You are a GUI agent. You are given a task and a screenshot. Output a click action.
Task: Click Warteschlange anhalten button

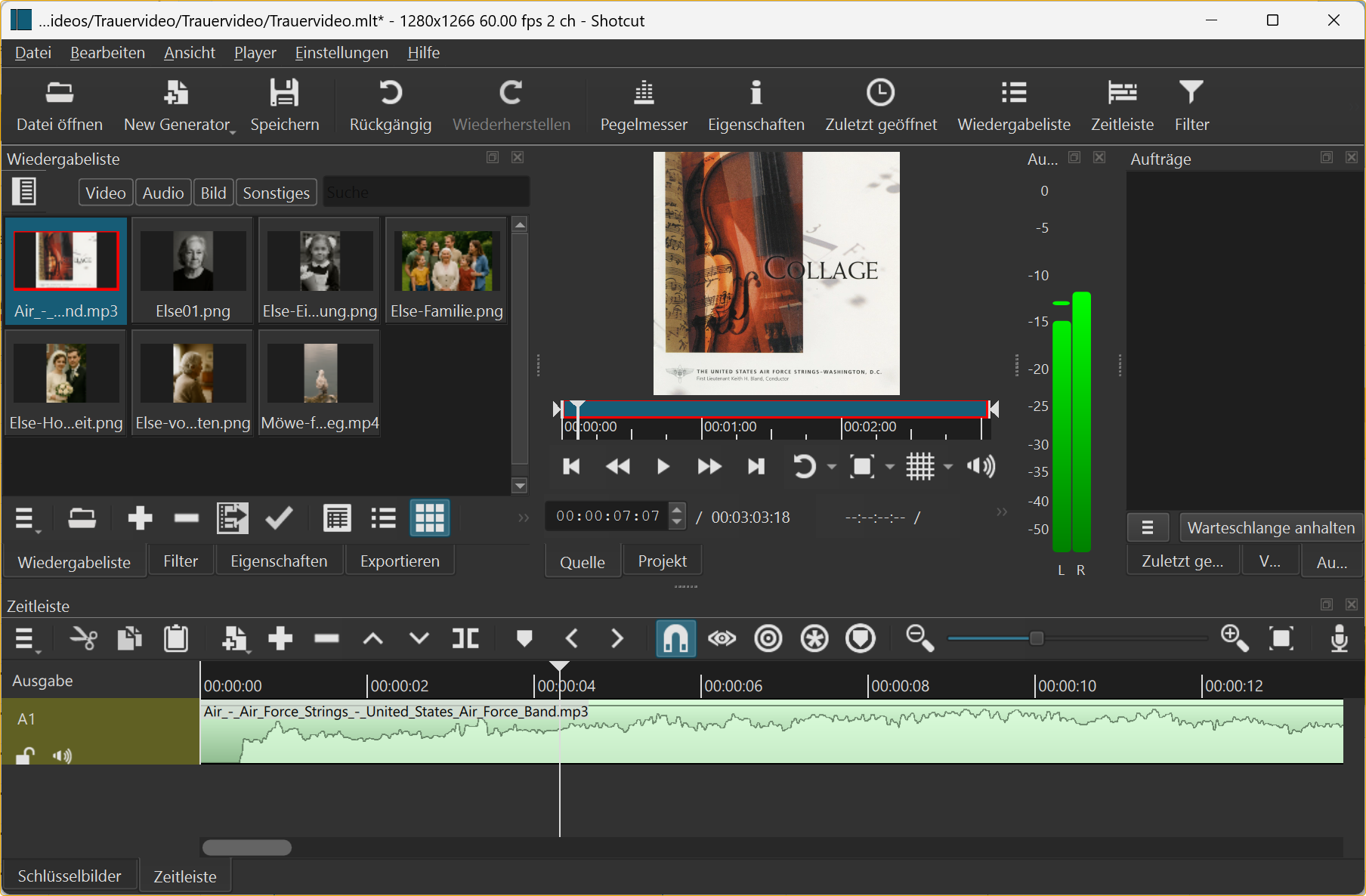[1271, 527]
